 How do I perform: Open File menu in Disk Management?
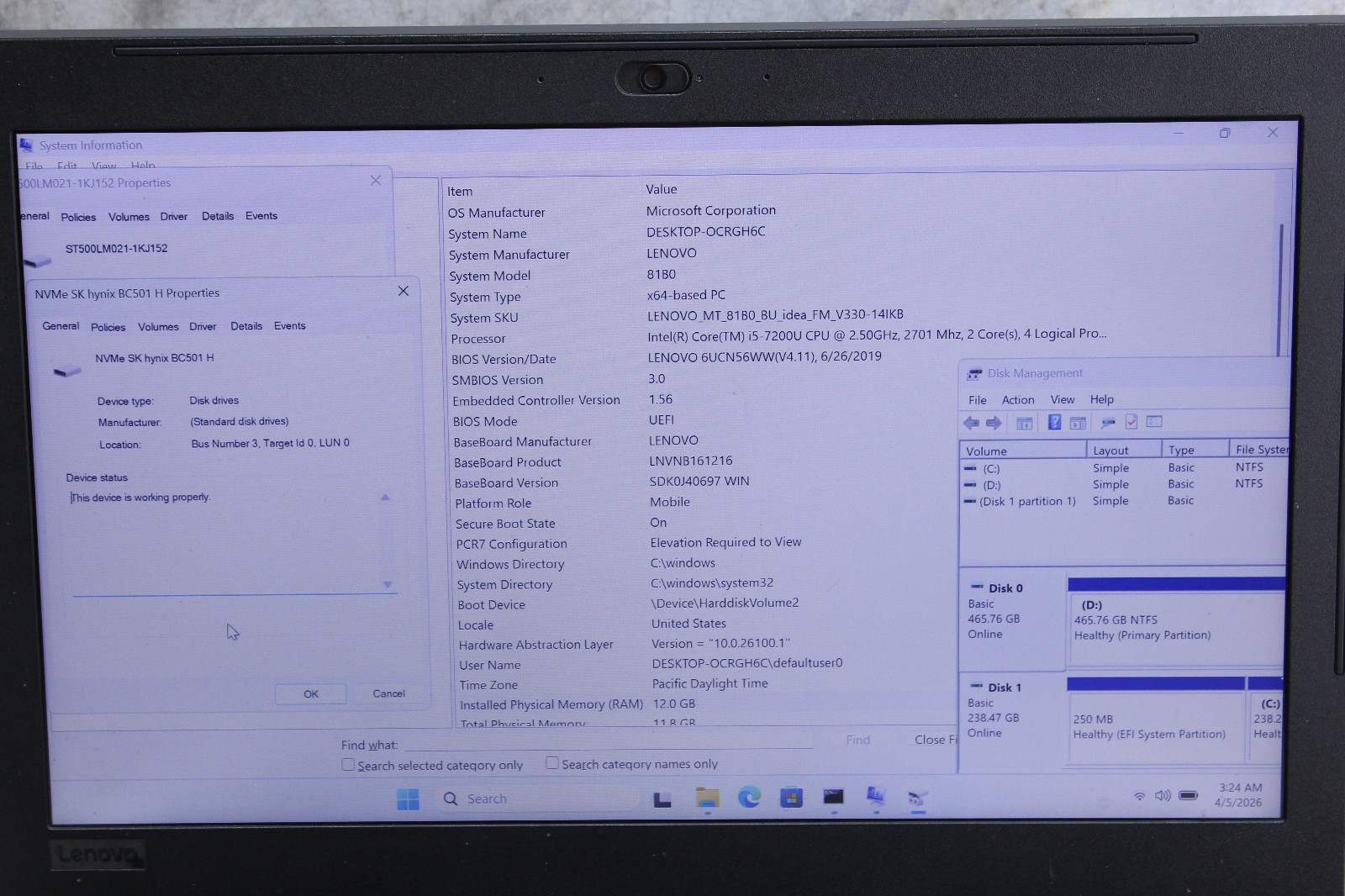pos(978,400)
